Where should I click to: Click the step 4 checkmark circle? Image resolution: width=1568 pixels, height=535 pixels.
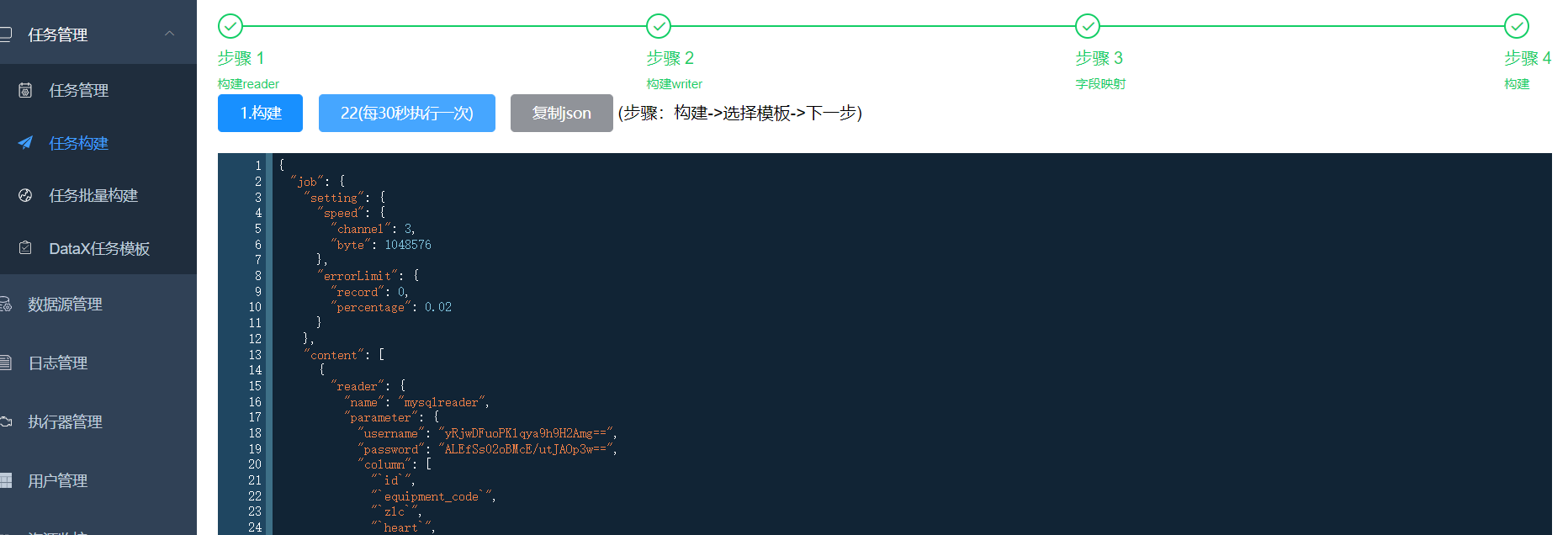point(1517,26)
